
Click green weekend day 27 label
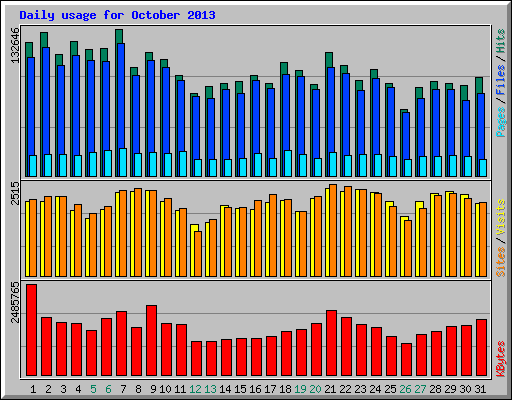(420, 389)
